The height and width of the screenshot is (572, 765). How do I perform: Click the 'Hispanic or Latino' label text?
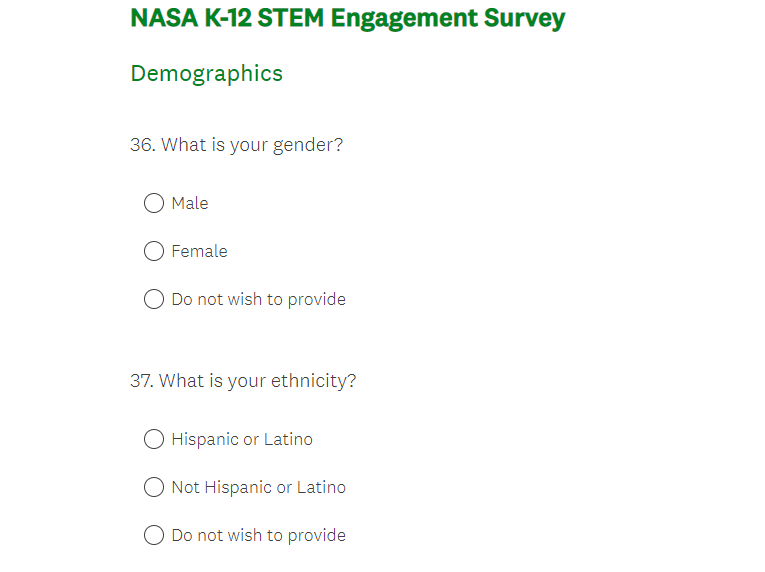pyautogui.click(x=242, y=439)
